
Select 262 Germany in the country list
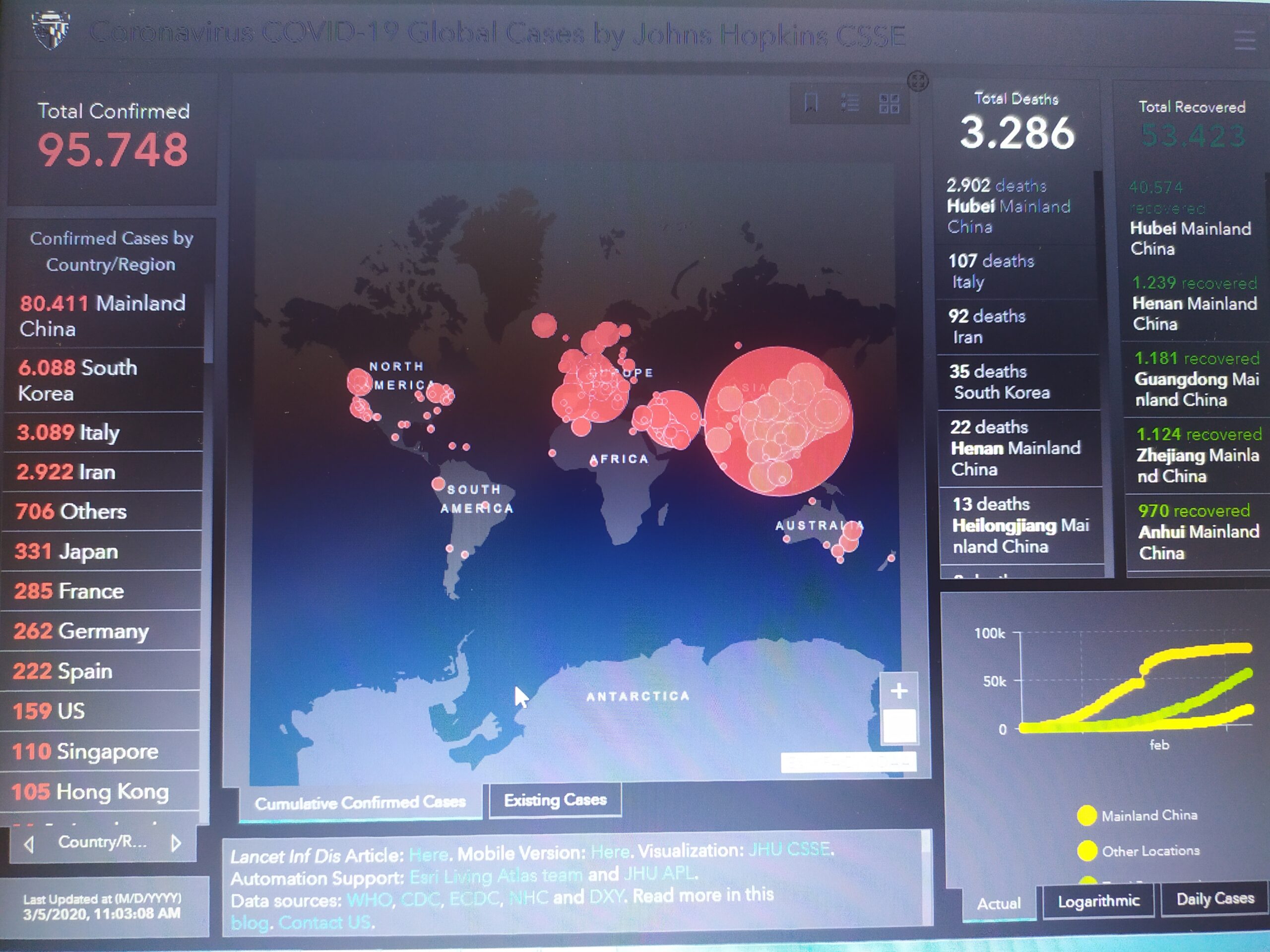pos(101,631)
